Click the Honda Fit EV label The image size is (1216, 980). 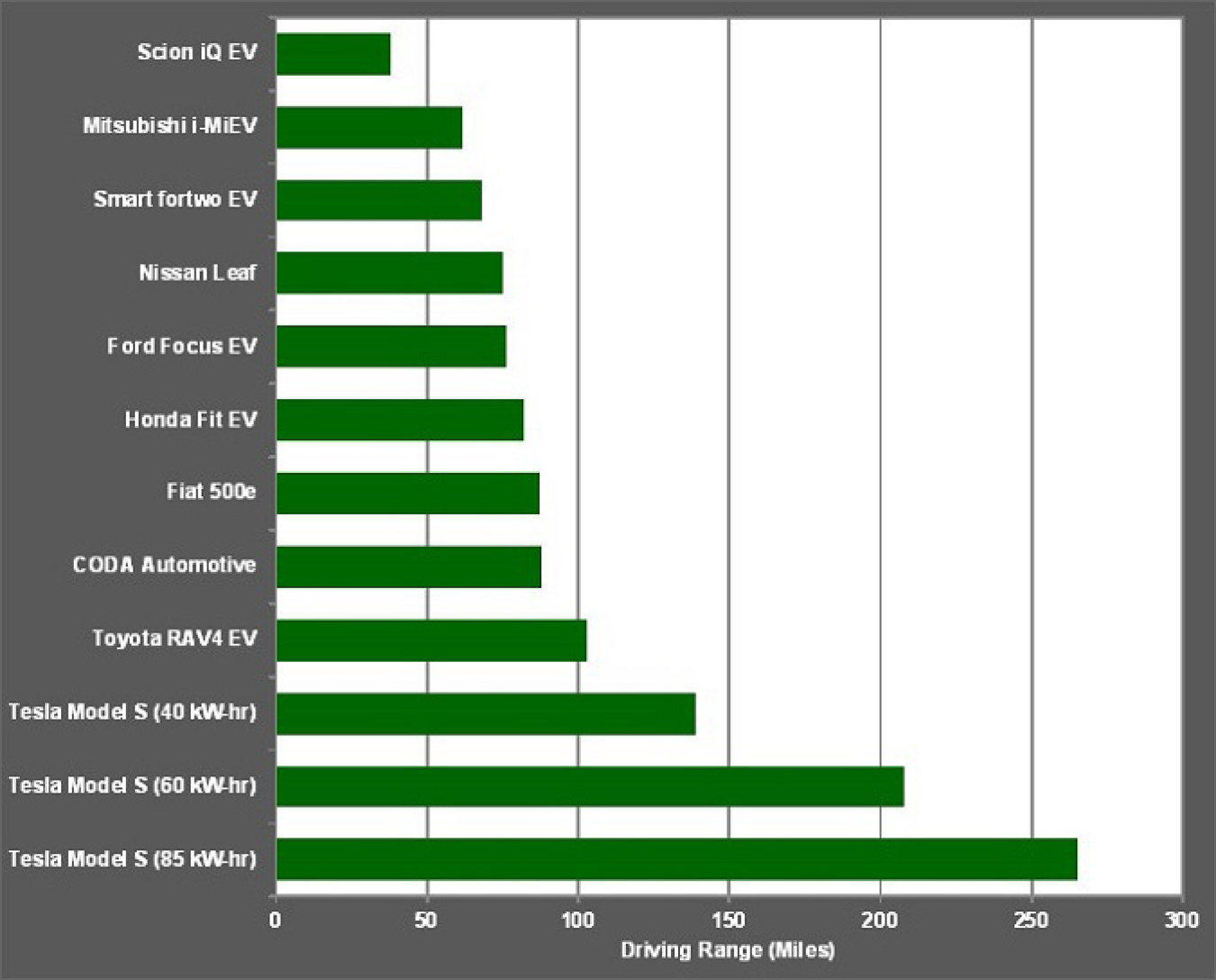[191, 420]
